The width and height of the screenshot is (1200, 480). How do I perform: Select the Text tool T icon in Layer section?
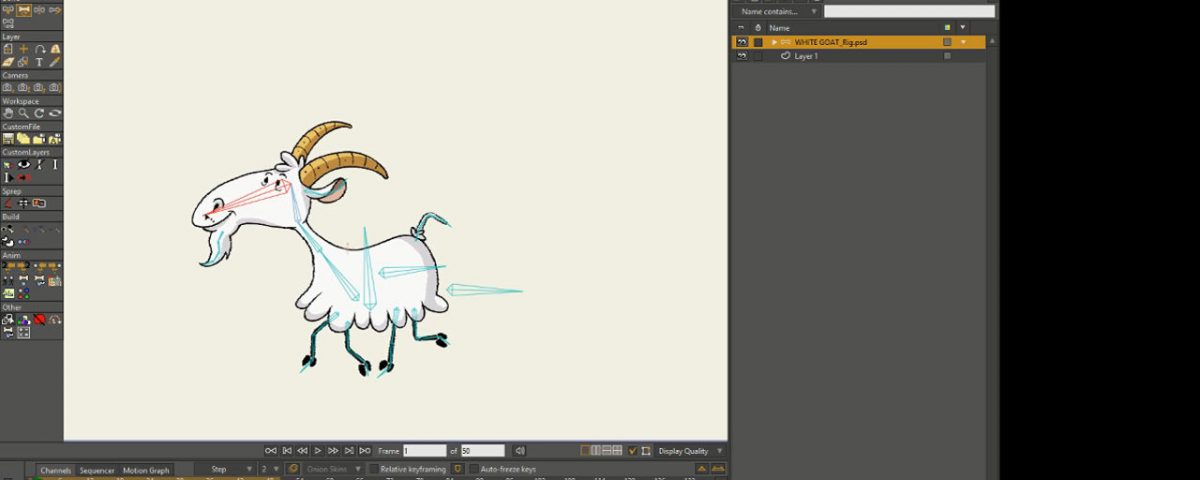click(x=39, y=62)
